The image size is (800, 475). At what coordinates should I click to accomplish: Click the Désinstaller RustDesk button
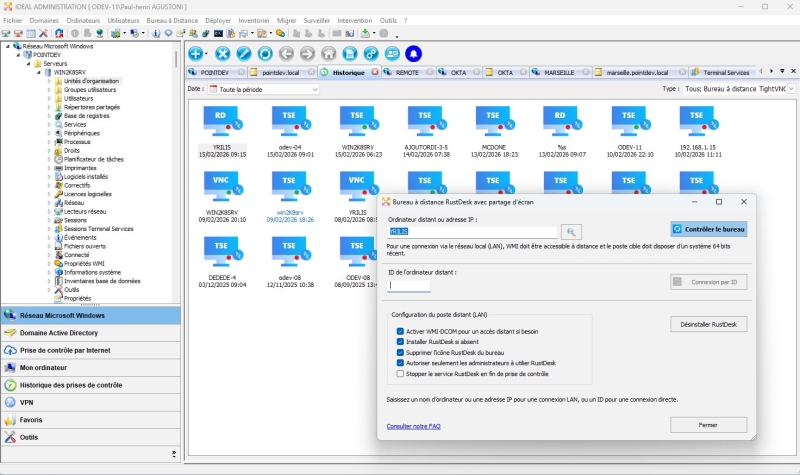pos(708,324)
